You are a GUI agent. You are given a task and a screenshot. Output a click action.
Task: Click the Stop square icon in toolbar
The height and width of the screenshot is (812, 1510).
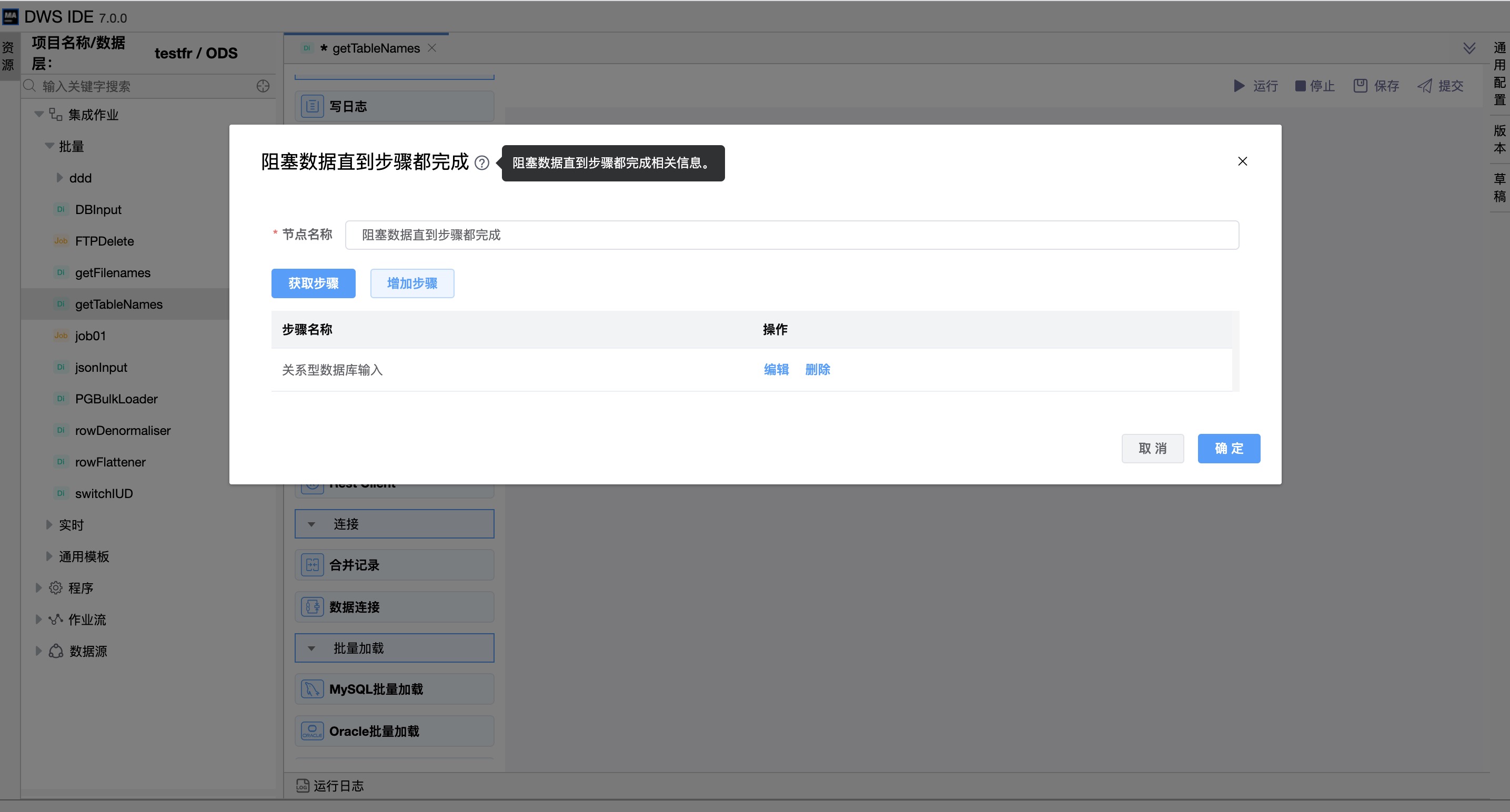tap(1300, 86)
